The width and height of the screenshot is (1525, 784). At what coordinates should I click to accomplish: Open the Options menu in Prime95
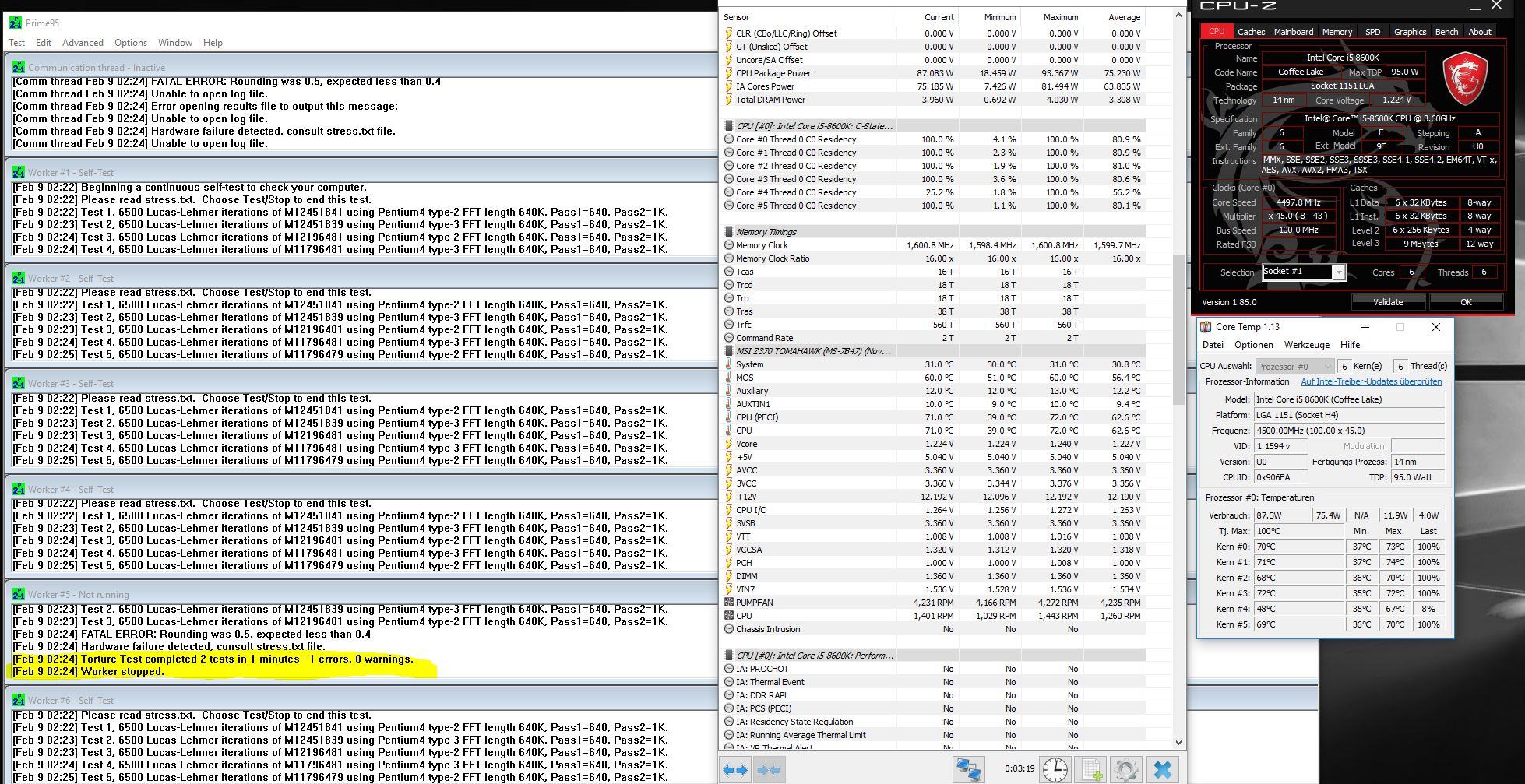click(131, 43)
